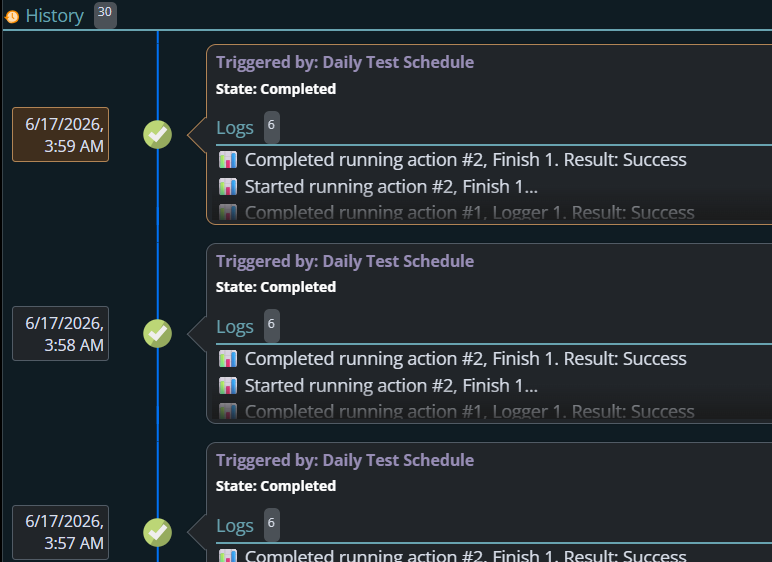
Task: Click the green checkmark for 3:59 AM run
Action: (x=158, y=134)
